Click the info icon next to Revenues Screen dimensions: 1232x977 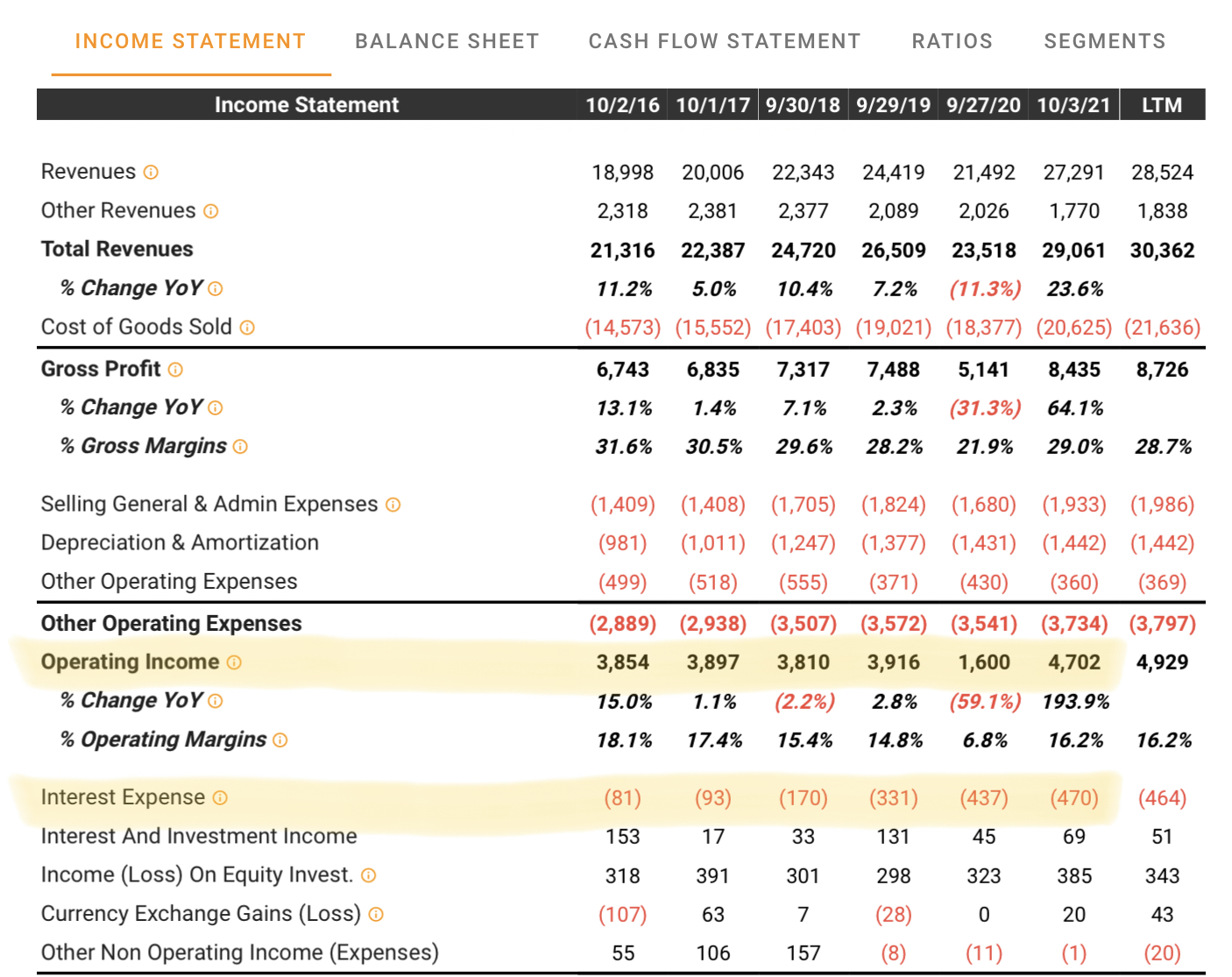[x=151, y=172]
